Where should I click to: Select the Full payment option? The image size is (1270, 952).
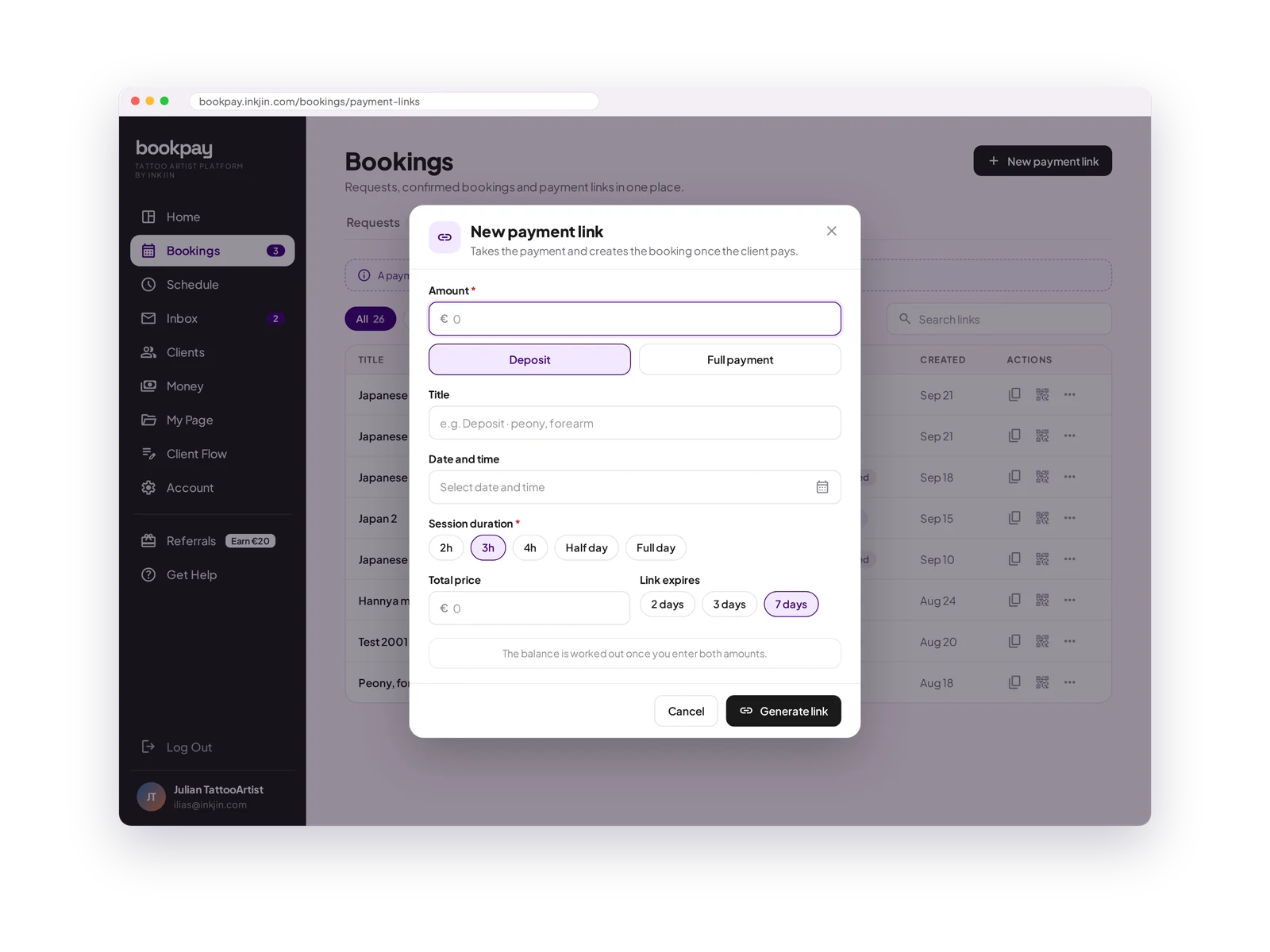[x=740, y=359]
